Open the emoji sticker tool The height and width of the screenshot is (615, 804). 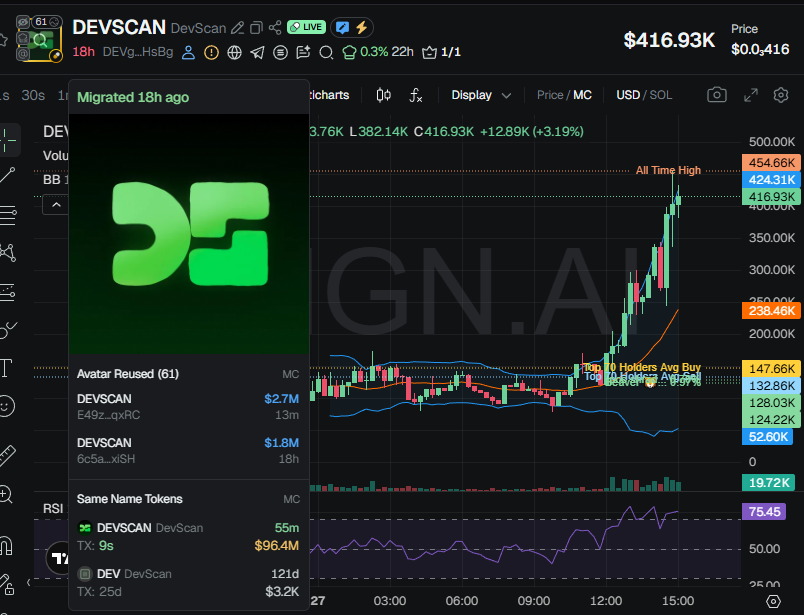[6, 406]
